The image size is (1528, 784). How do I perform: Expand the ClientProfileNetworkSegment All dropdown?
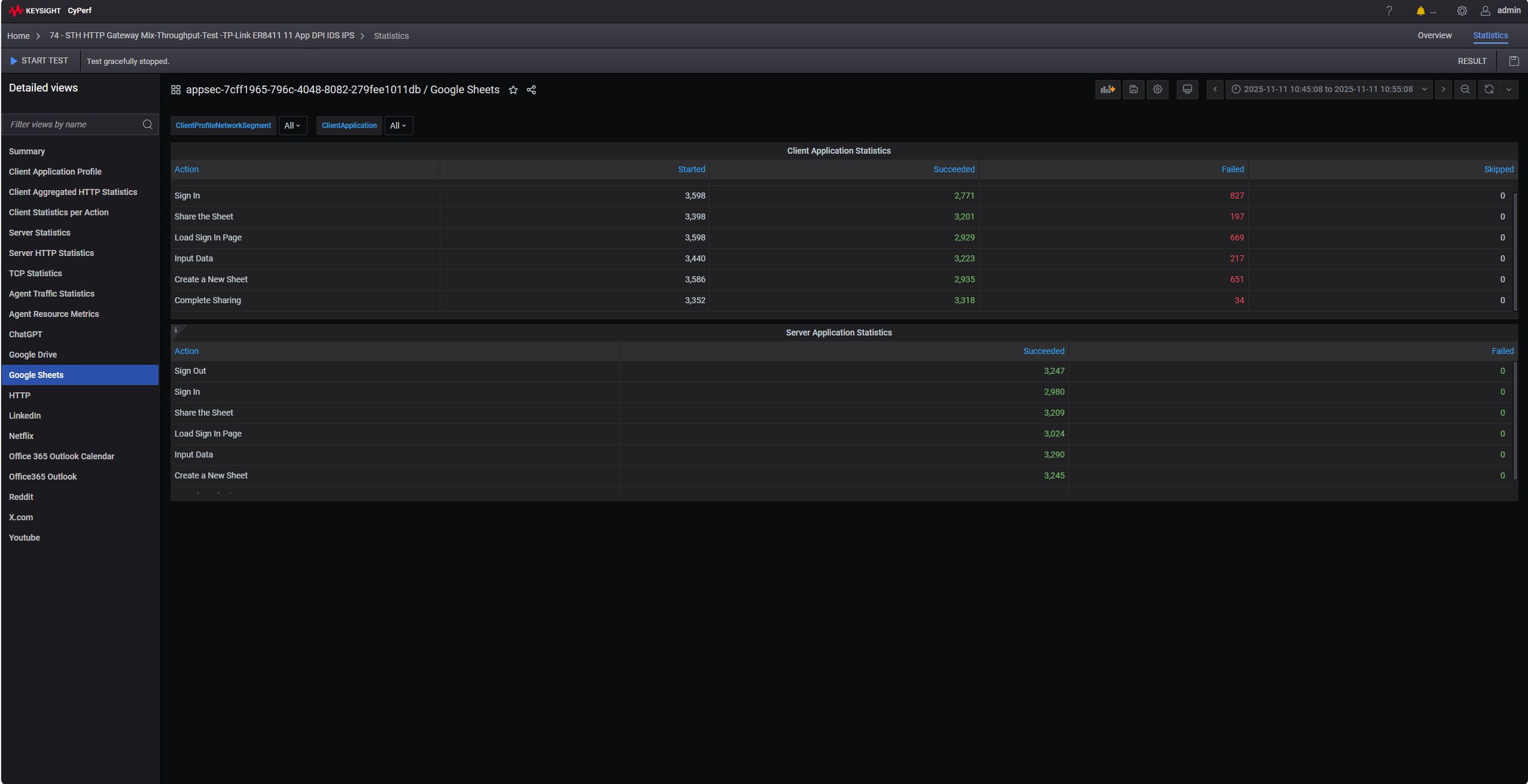click(x=292, y=126)
